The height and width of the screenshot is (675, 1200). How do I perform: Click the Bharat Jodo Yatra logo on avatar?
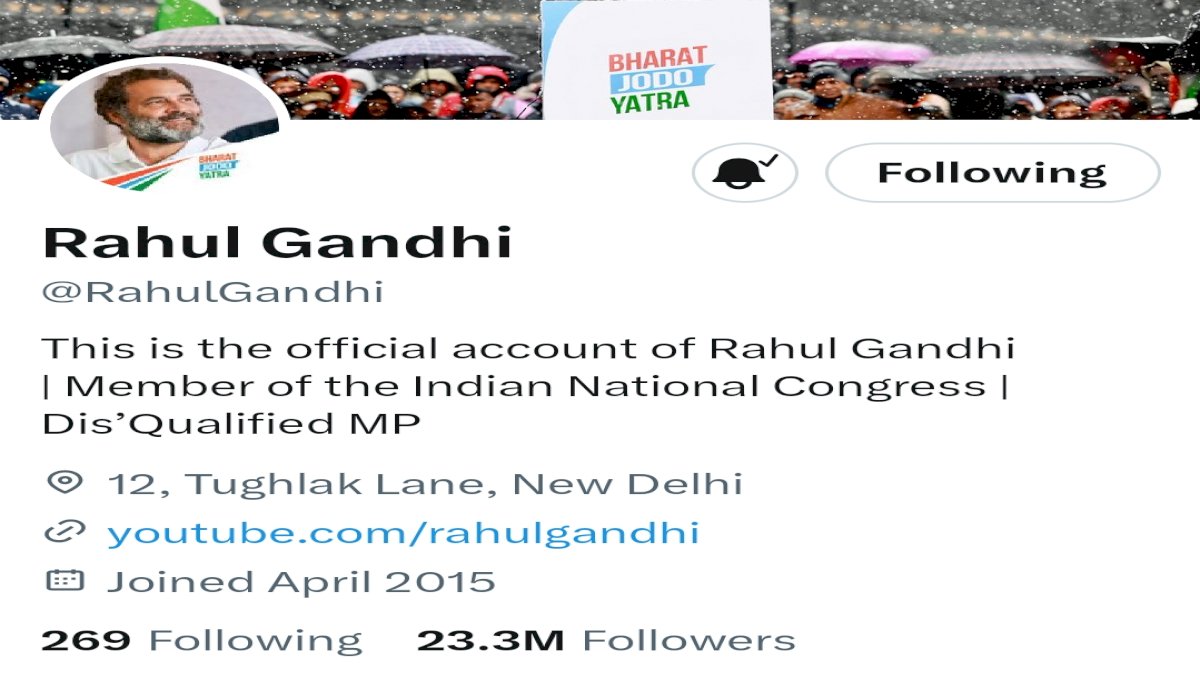coord(218,165)
